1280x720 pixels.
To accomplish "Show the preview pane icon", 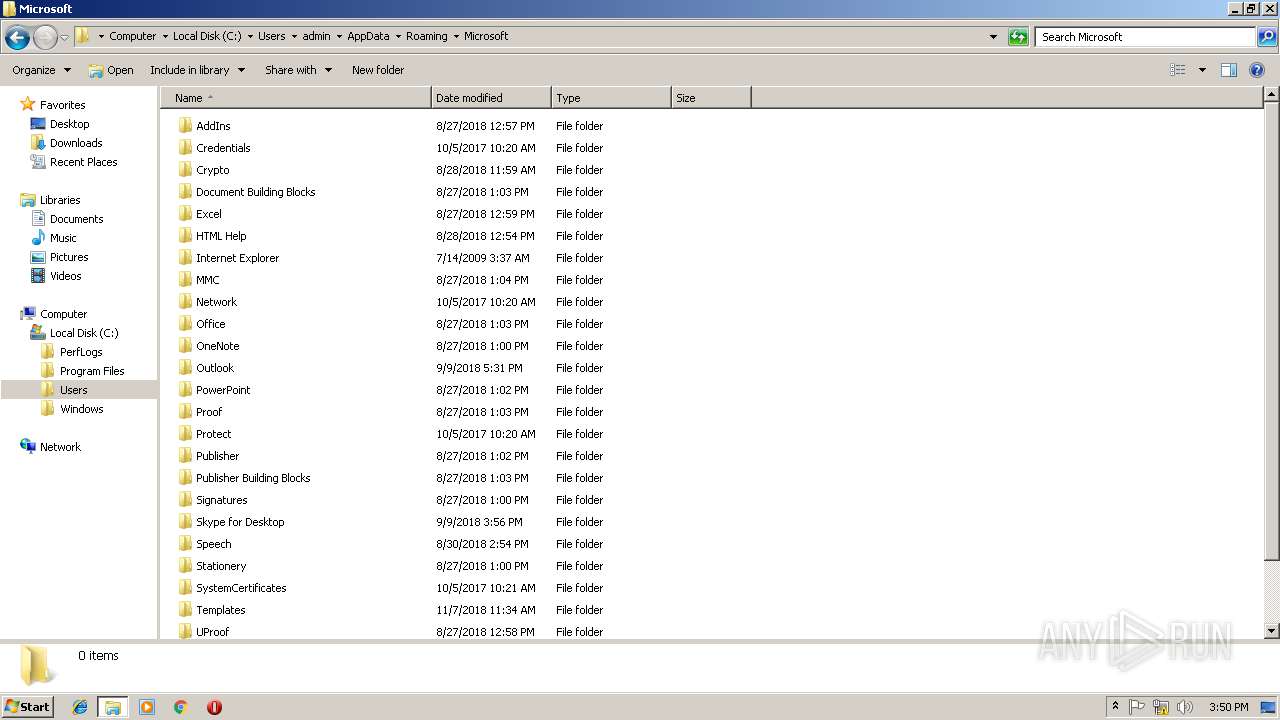I will pyautogui.click(x=1229, y=70).
